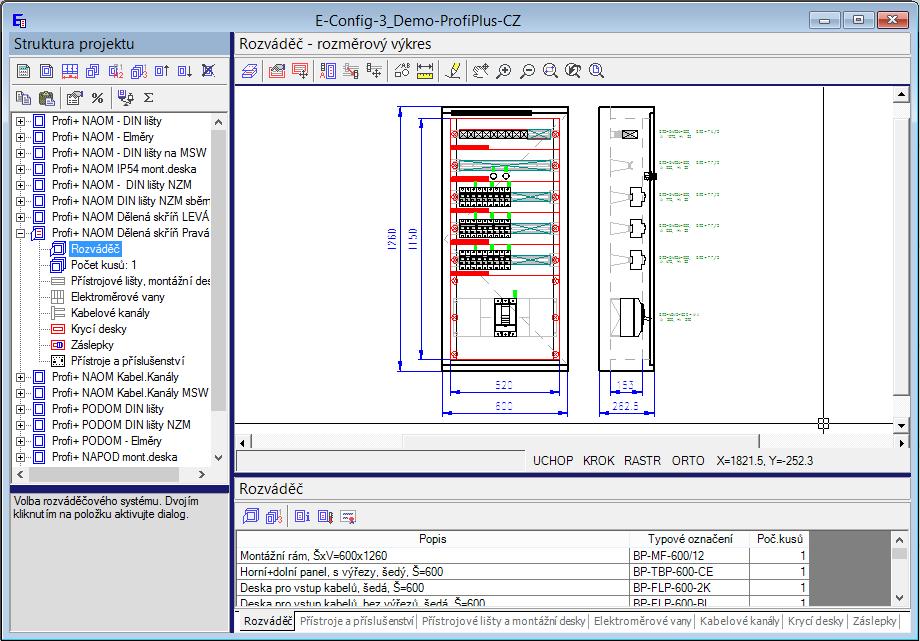This screenshot has height=641, width=920.
Task: Toggle ORTO mode in status bar
Action: [x=688, y=461]
